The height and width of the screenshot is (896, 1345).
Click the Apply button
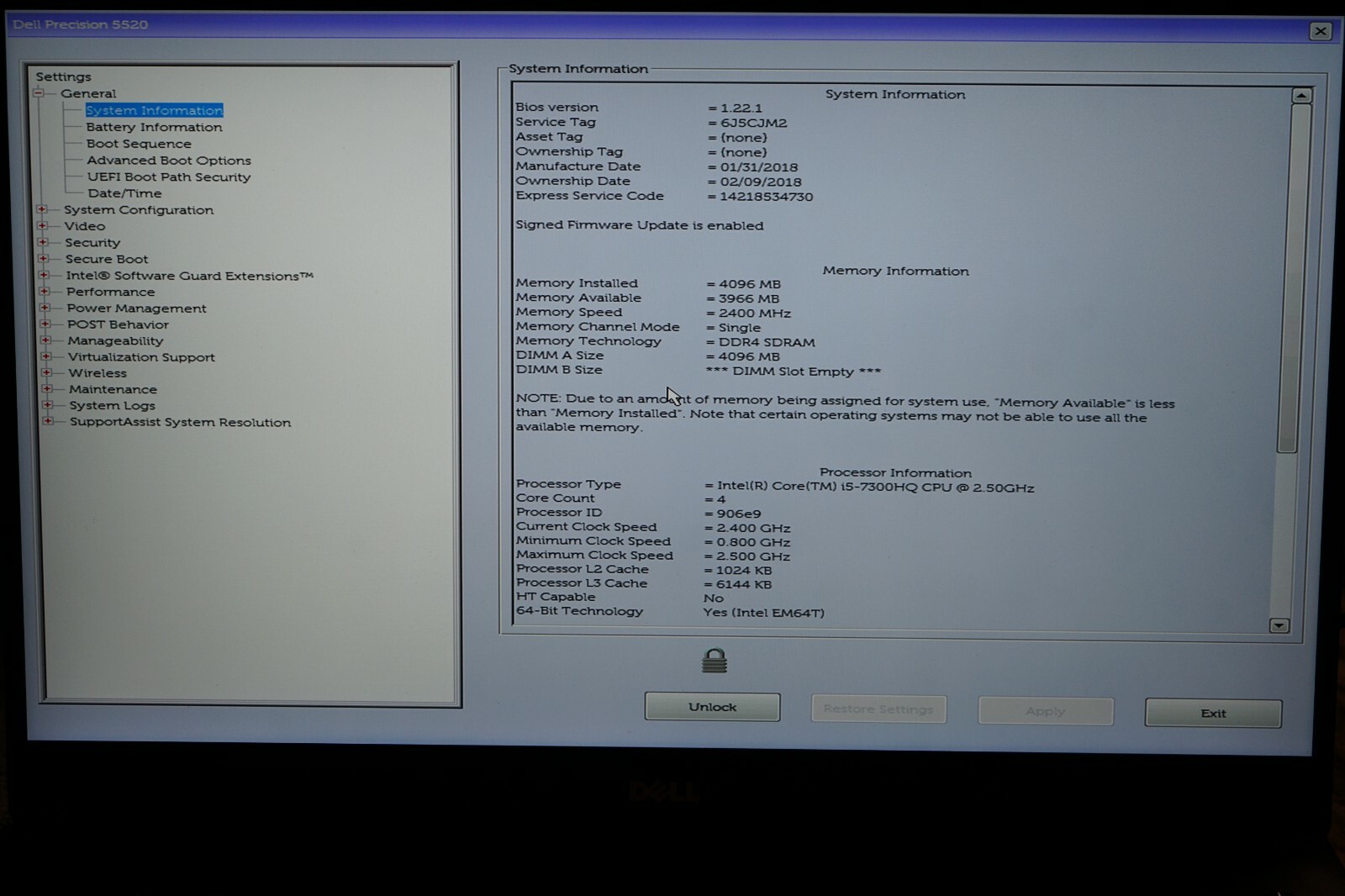point(1046,711)
